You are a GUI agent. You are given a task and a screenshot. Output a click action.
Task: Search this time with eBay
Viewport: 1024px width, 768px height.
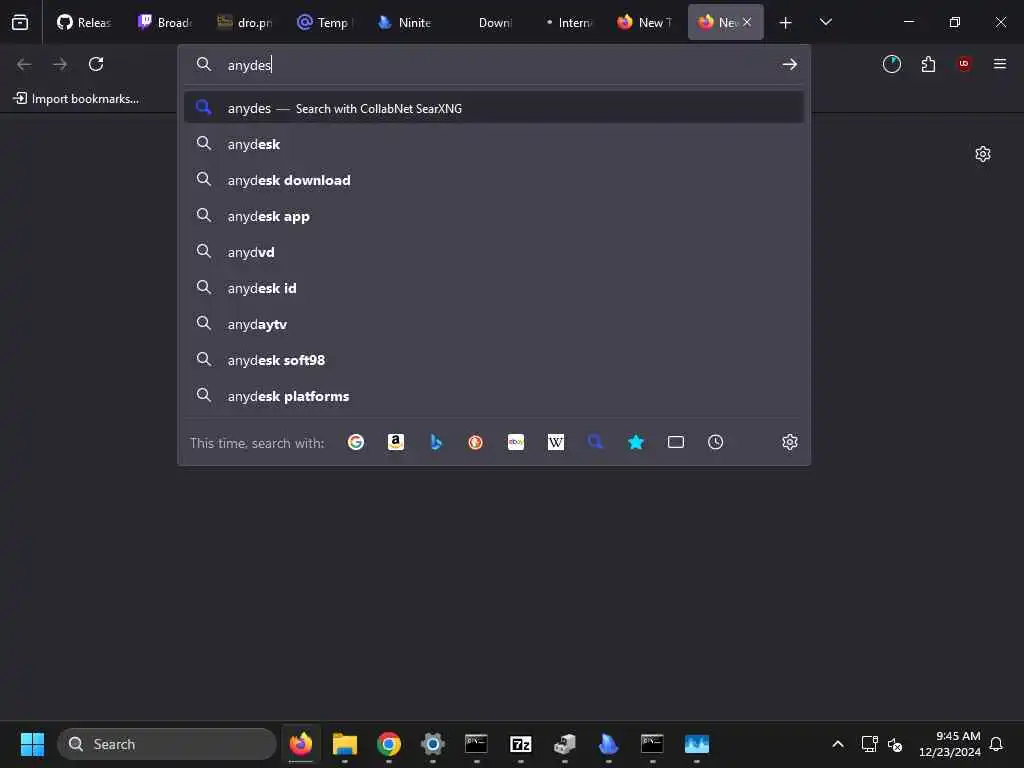tap(516, 442)
